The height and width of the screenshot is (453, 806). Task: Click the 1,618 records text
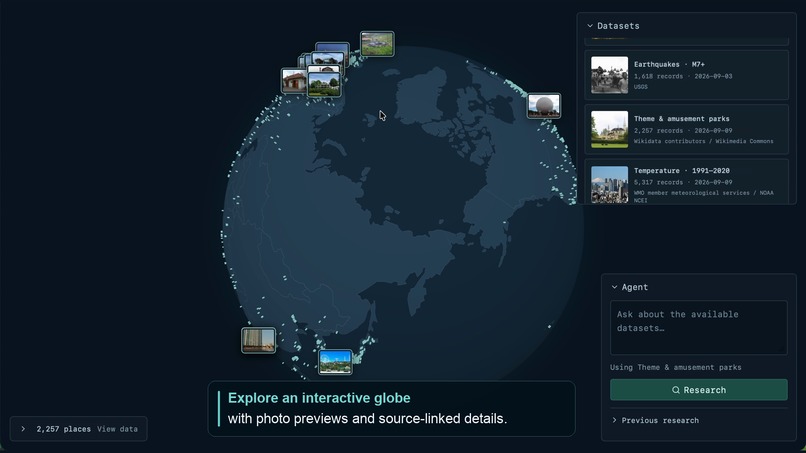(658, 76)
